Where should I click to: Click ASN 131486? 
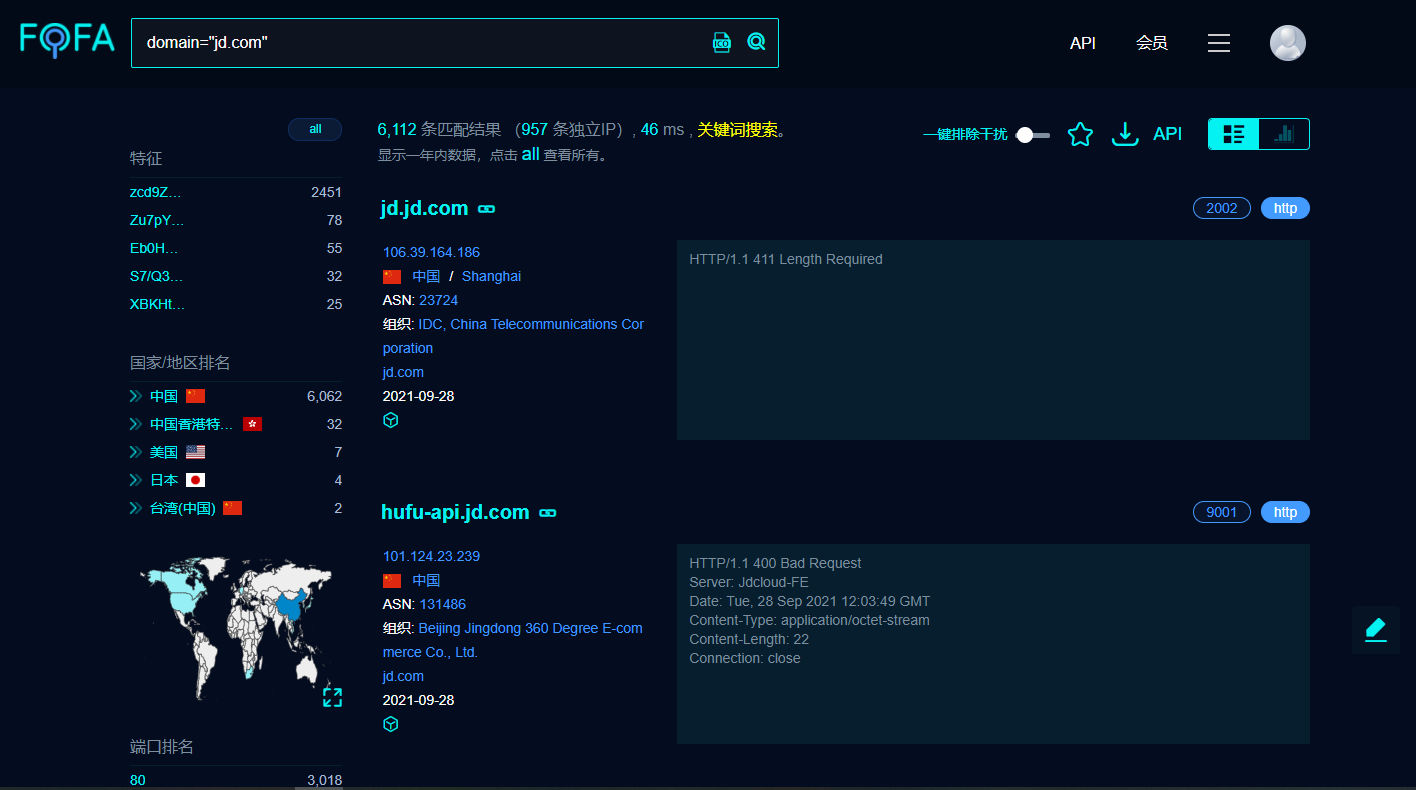click(443, 604)
